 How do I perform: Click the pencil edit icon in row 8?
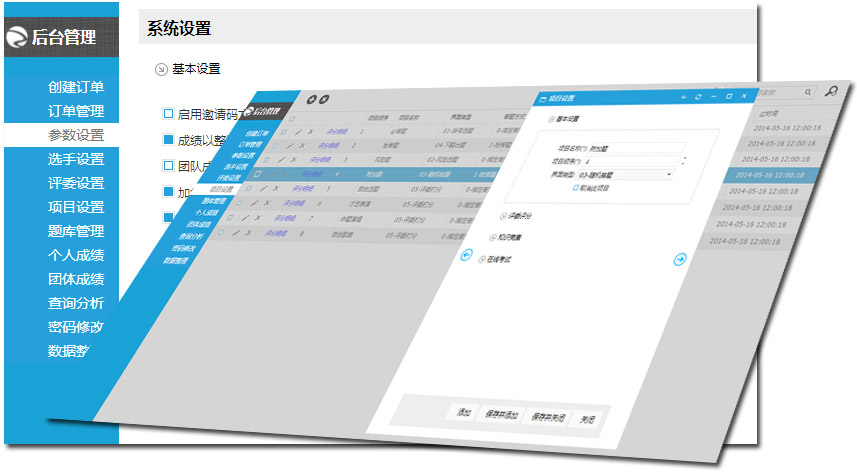(236, 233)
